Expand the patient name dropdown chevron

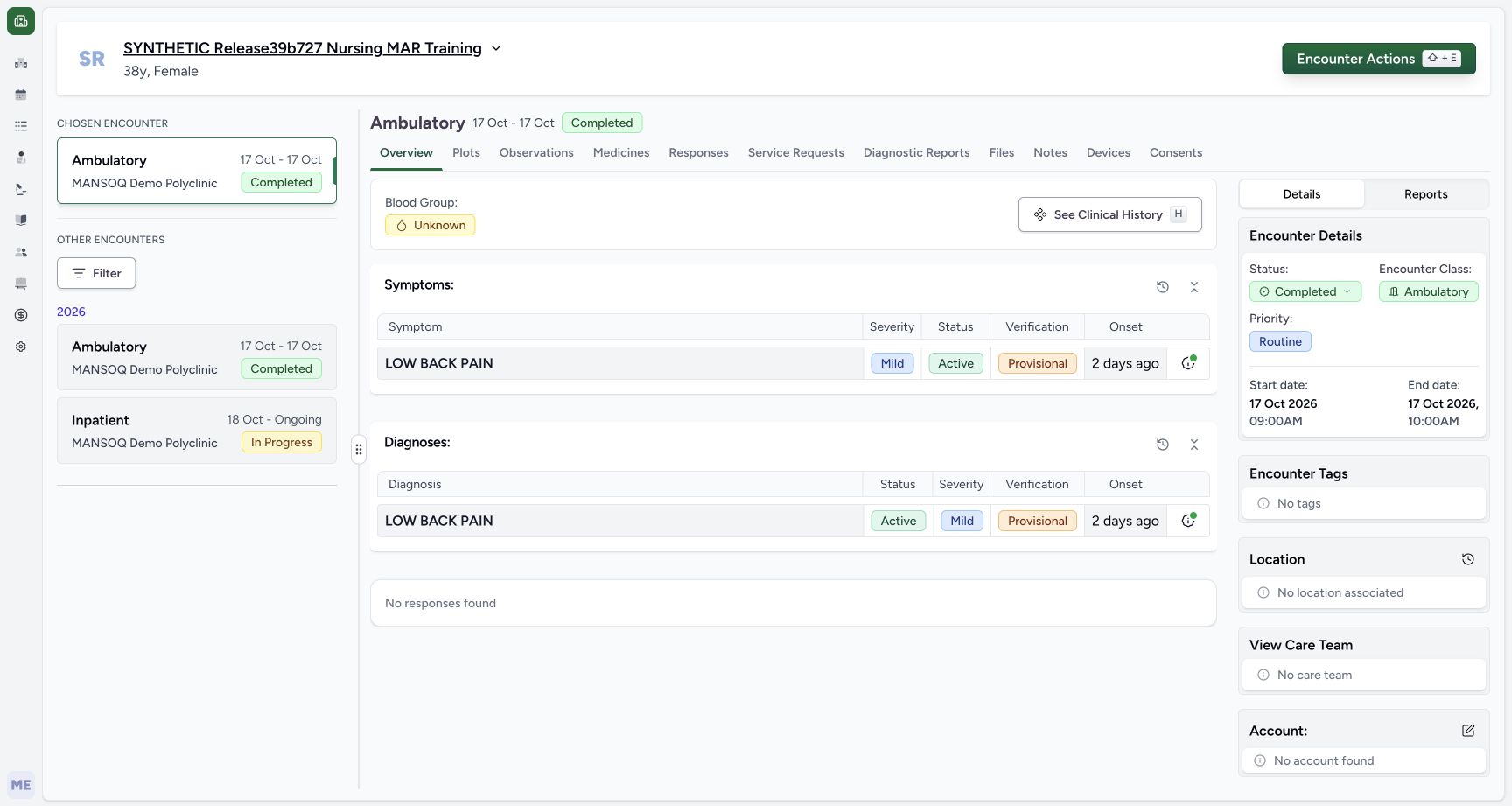point(496,48)
